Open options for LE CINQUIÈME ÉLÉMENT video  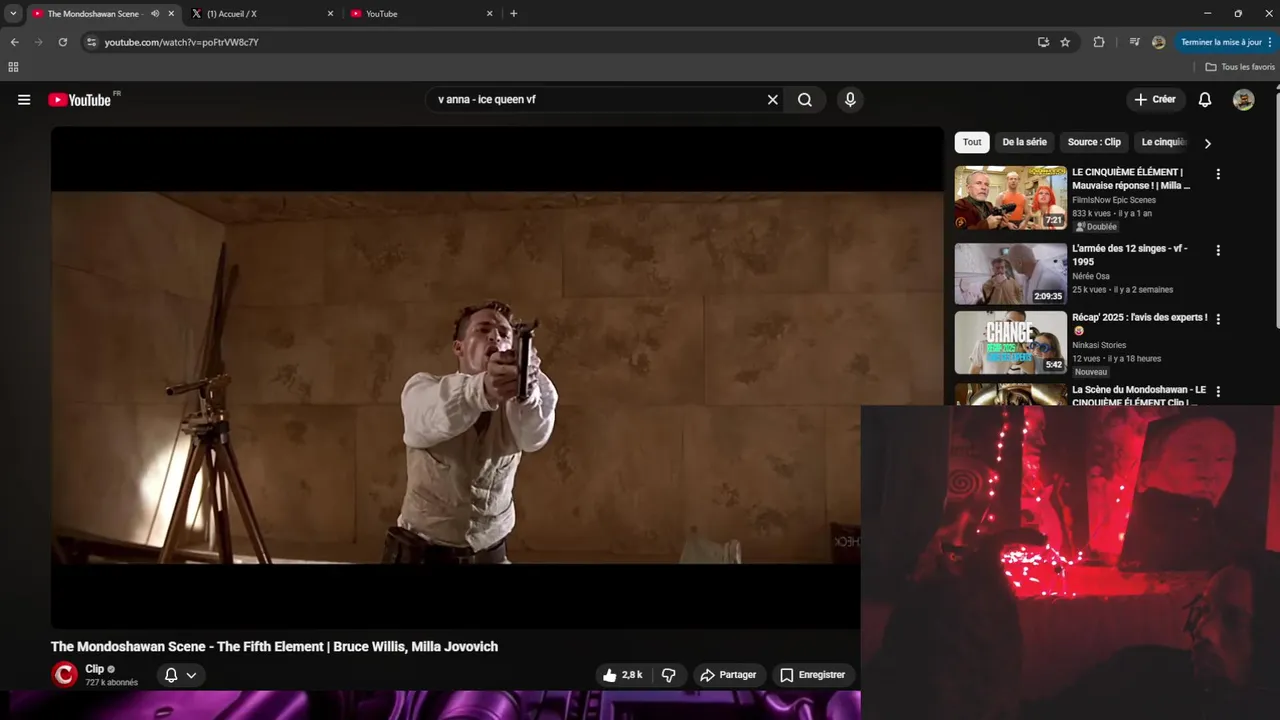point(1218,174)
